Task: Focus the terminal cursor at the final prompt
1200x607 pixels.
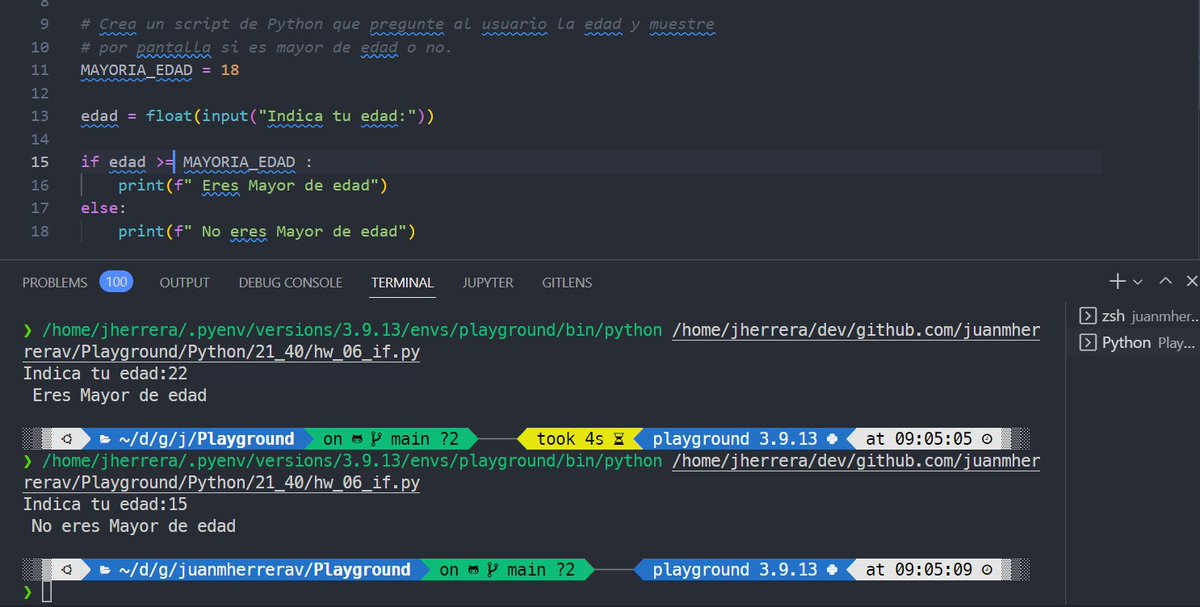Action: [x=45, y=593]
